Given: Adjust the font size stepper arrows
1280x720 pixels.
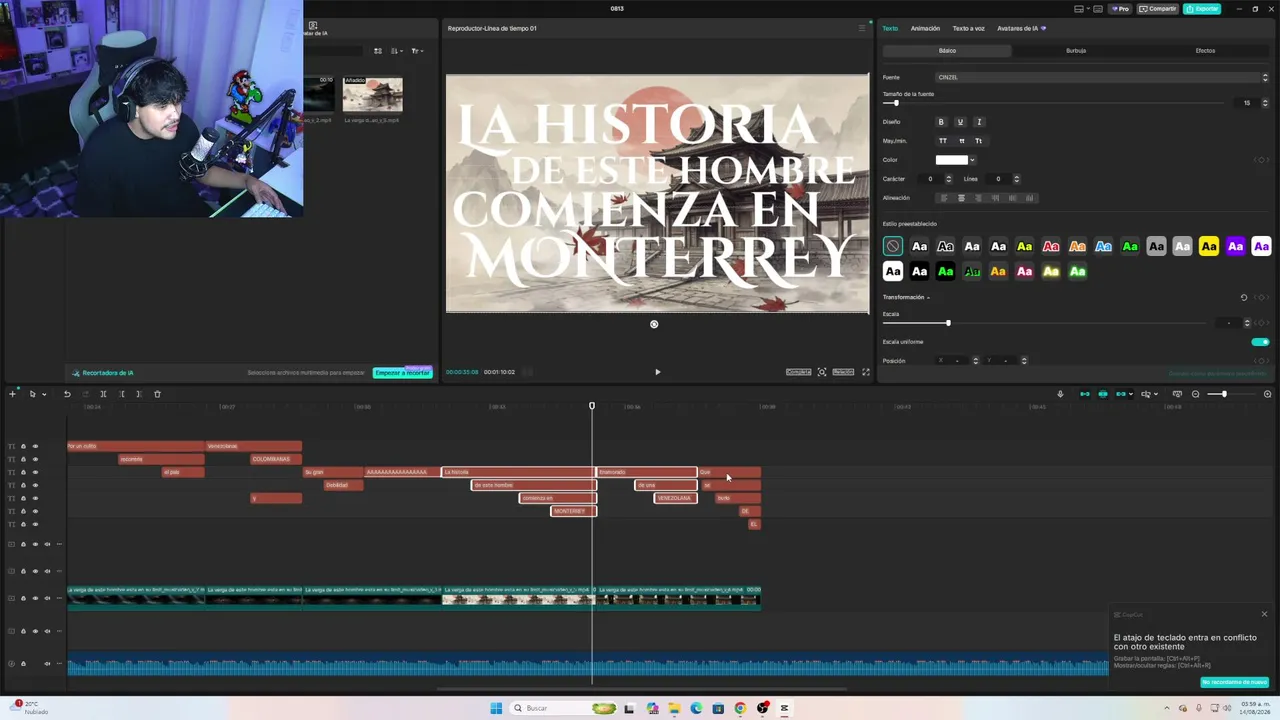Looking at the screenshot, I should pyautogui.click(x=1264, y=103).
